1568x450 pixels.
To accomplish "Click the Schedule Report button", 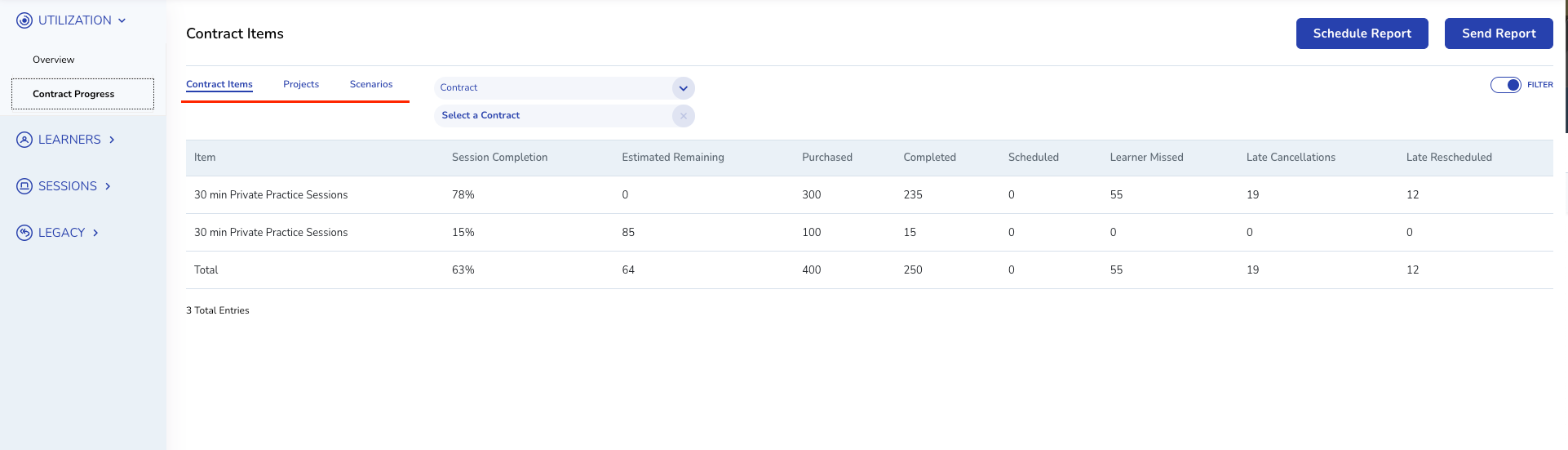I will tap(1362, 33).
